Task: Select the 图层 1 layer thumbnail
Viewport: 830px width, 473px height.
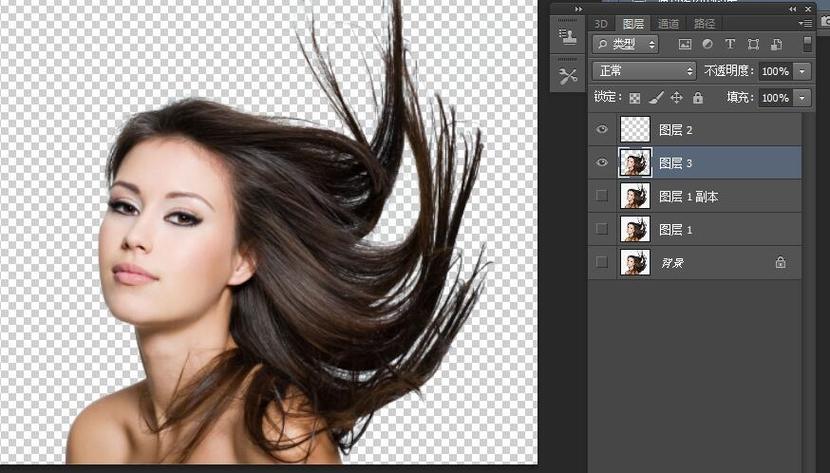Action: pos(635,229)
